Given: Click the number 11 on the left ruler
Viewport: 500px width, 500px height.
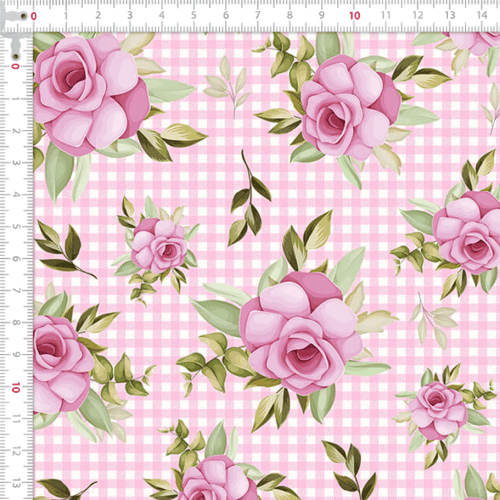Looking at the screenshot, I should click(15, 419).
